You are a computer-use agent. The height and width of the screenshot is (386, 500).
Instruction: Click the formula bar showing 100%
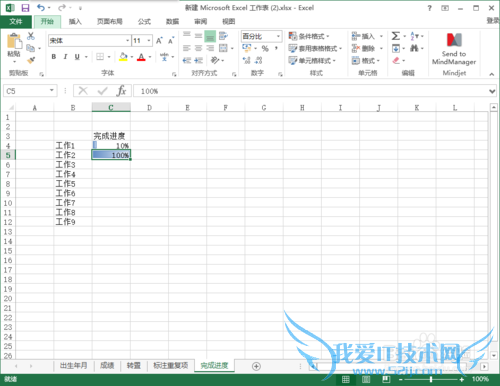coord(312,91)
